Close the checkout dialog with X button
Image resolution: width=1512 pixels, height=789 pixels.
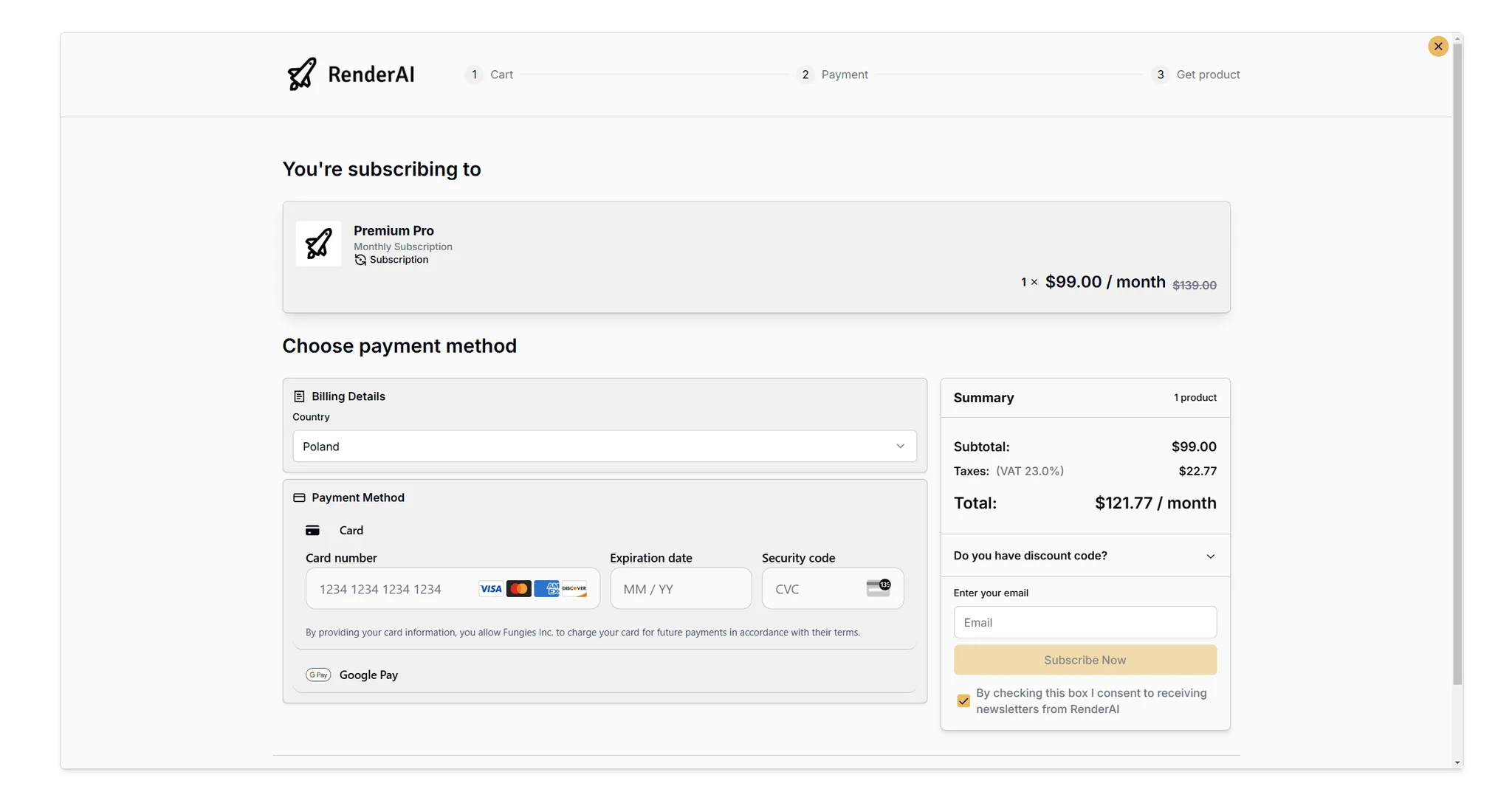[x=1437, y=46]
